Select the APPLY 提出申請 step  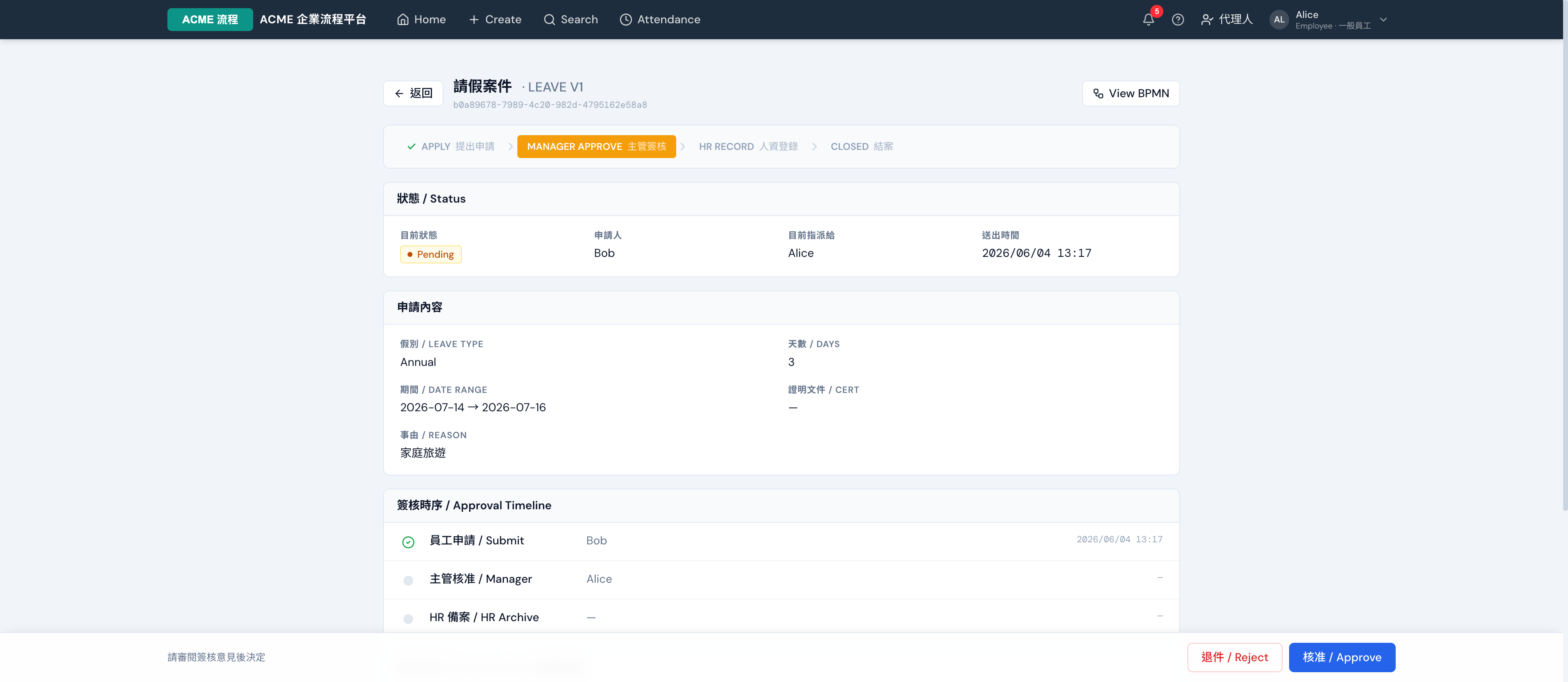pos(450,147)
